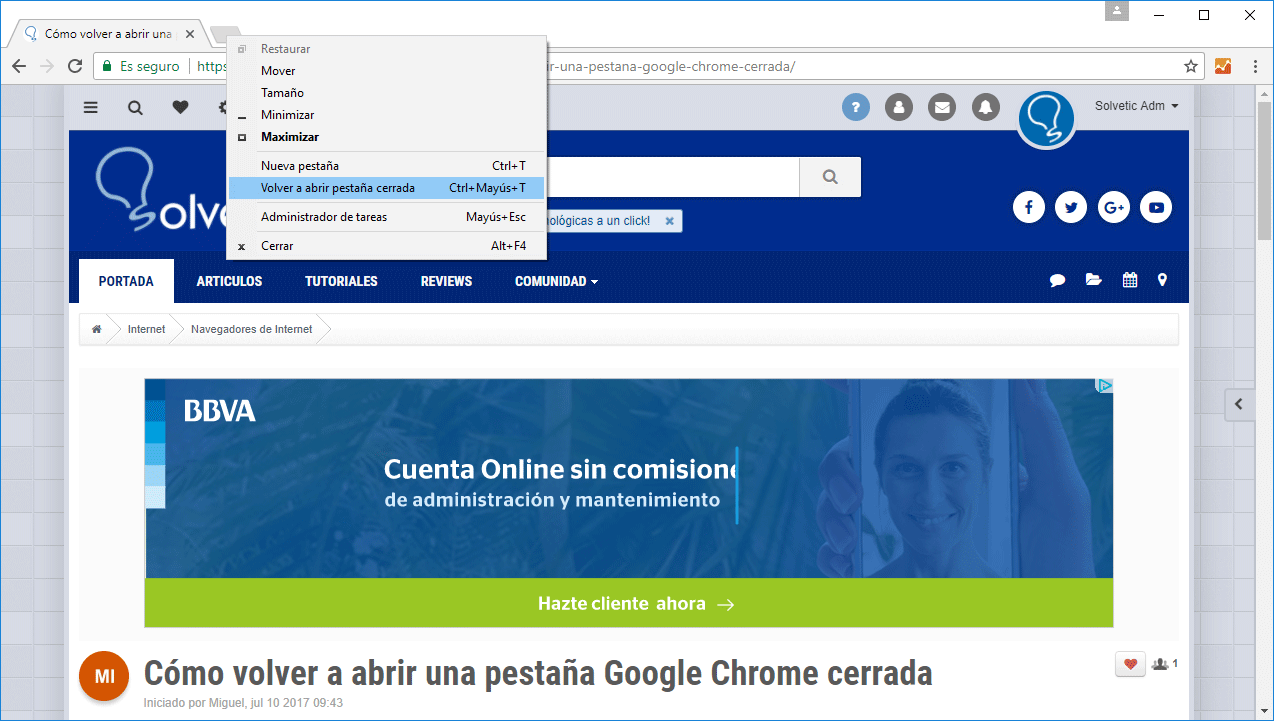Open Solvetic's Facebook page icon
Screen dimensions: 1274x721
[x=1028, y=207]
